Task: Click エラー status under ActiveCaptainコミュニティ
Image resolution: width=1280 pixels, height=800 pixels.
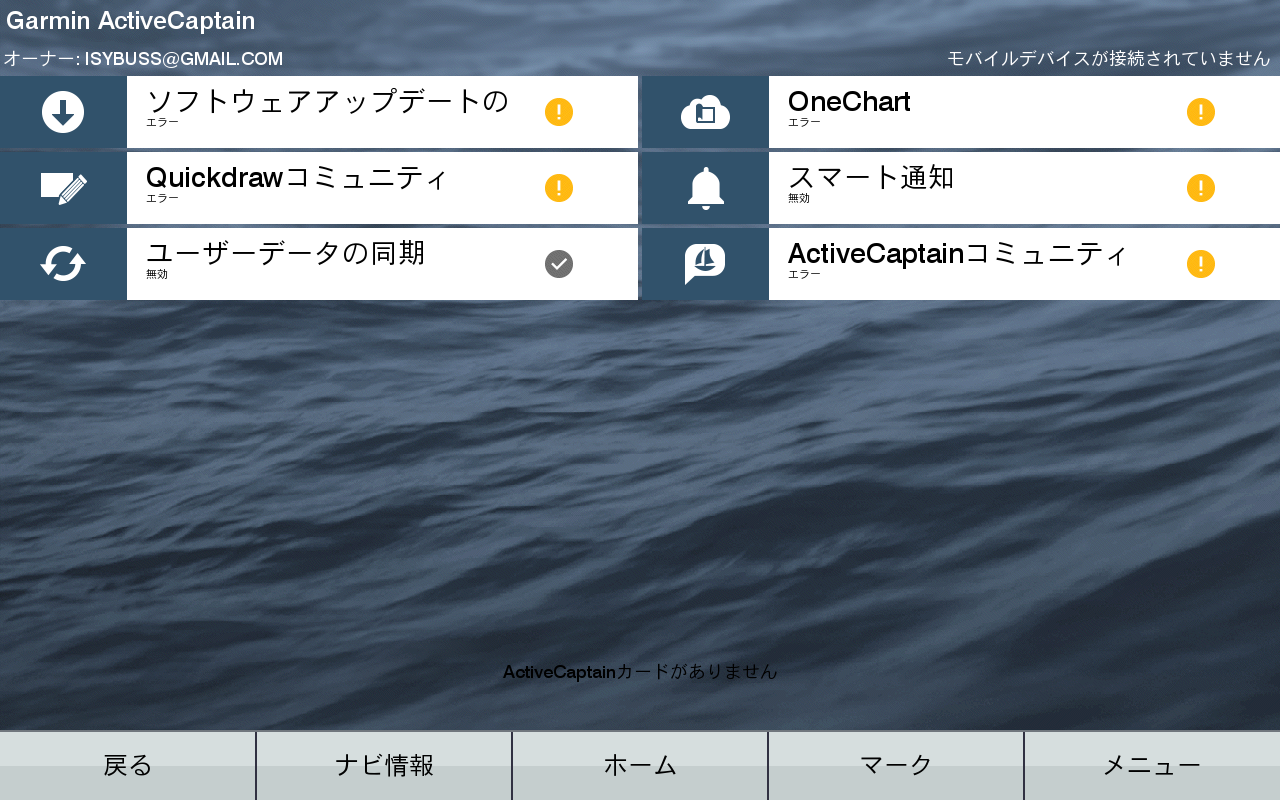Action: (x=804, y=274)
